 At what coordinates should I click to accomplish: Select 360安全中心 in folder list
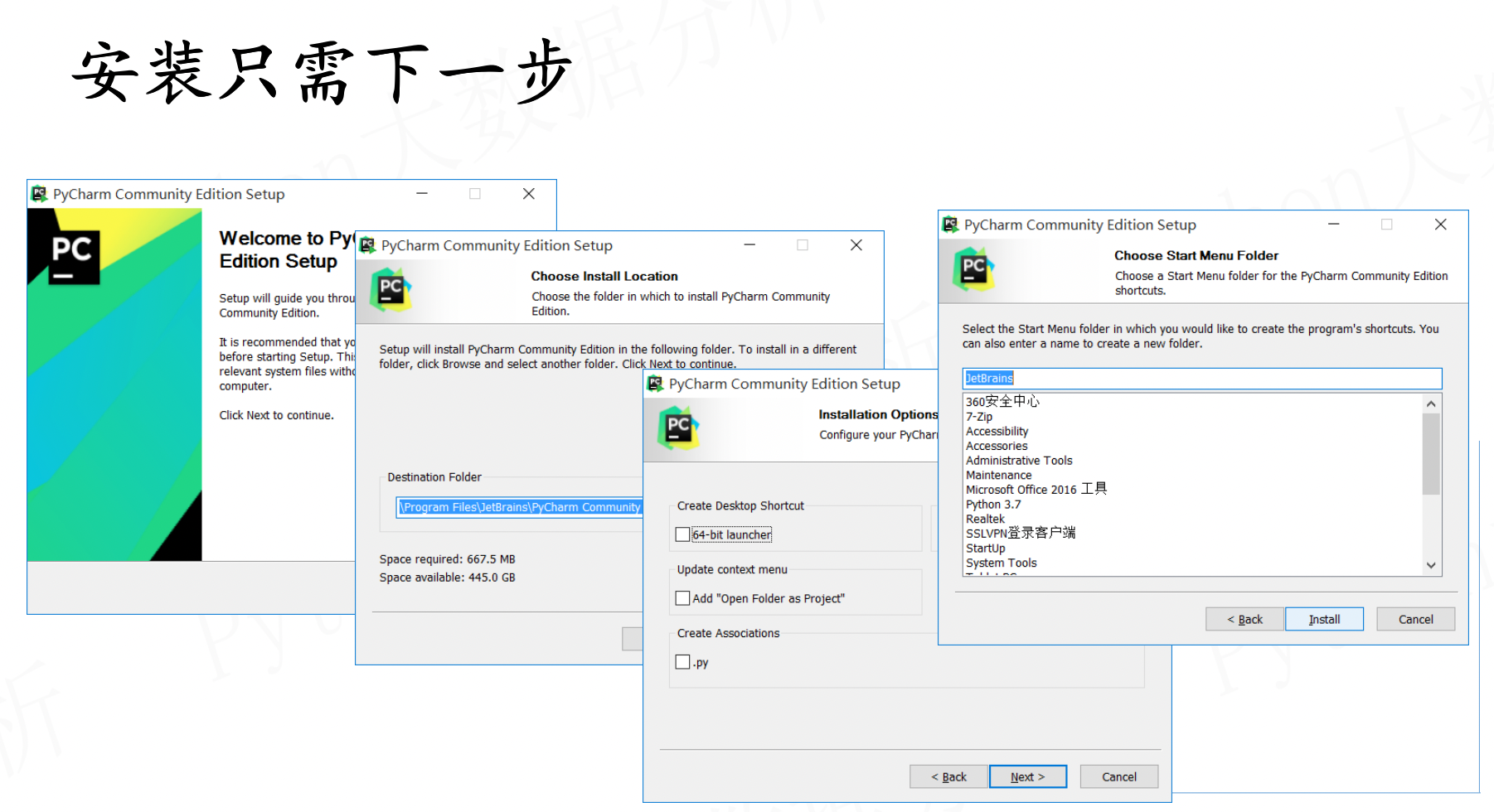[1002, 402]
